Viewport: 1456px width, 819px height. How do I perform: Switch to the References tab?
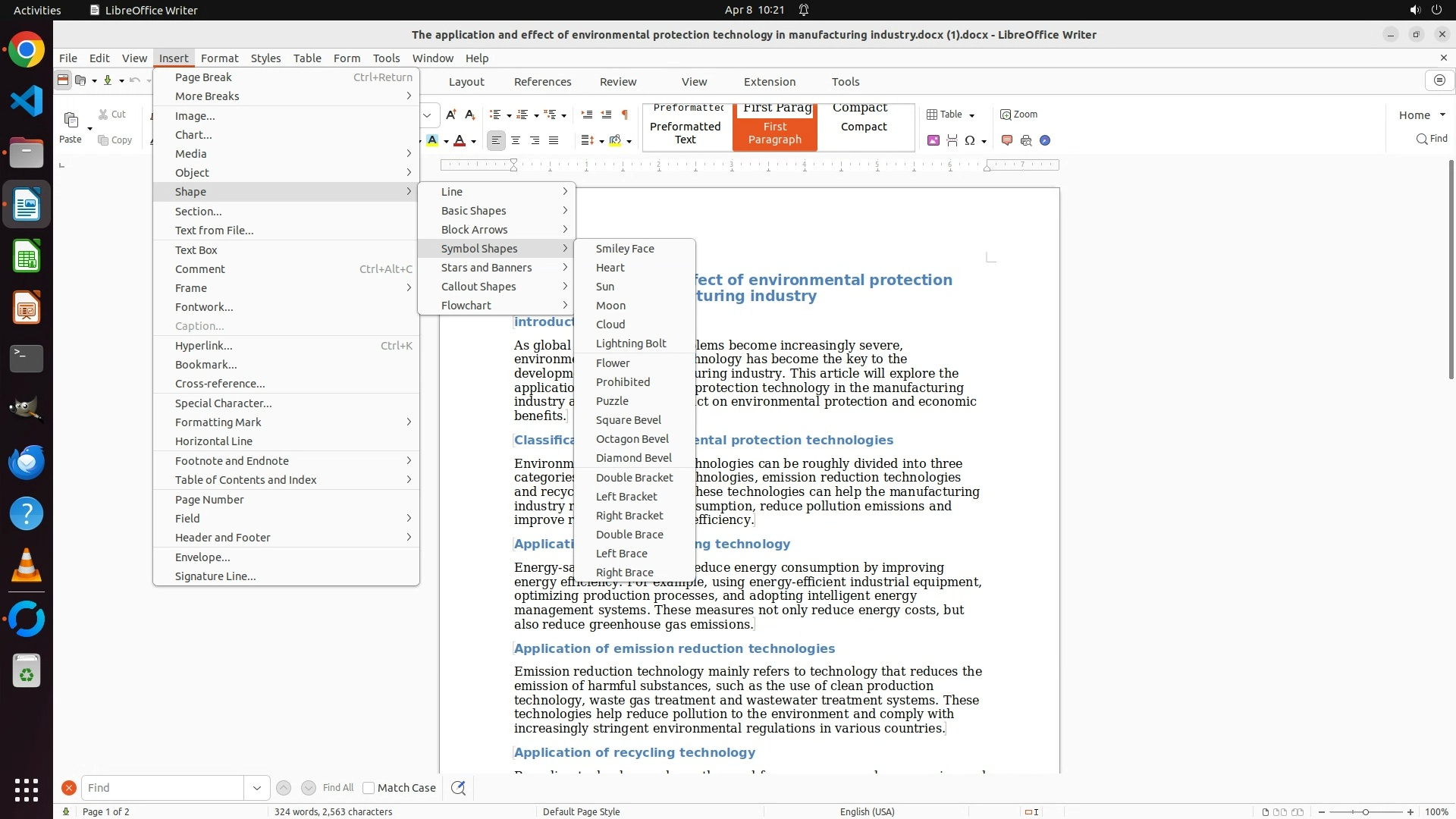pos(542,82)
